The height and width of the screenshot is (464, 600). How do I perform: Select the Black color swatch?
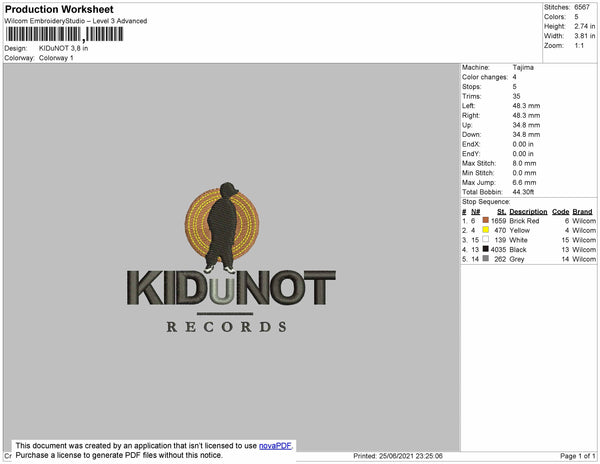(x=486, y=249)
